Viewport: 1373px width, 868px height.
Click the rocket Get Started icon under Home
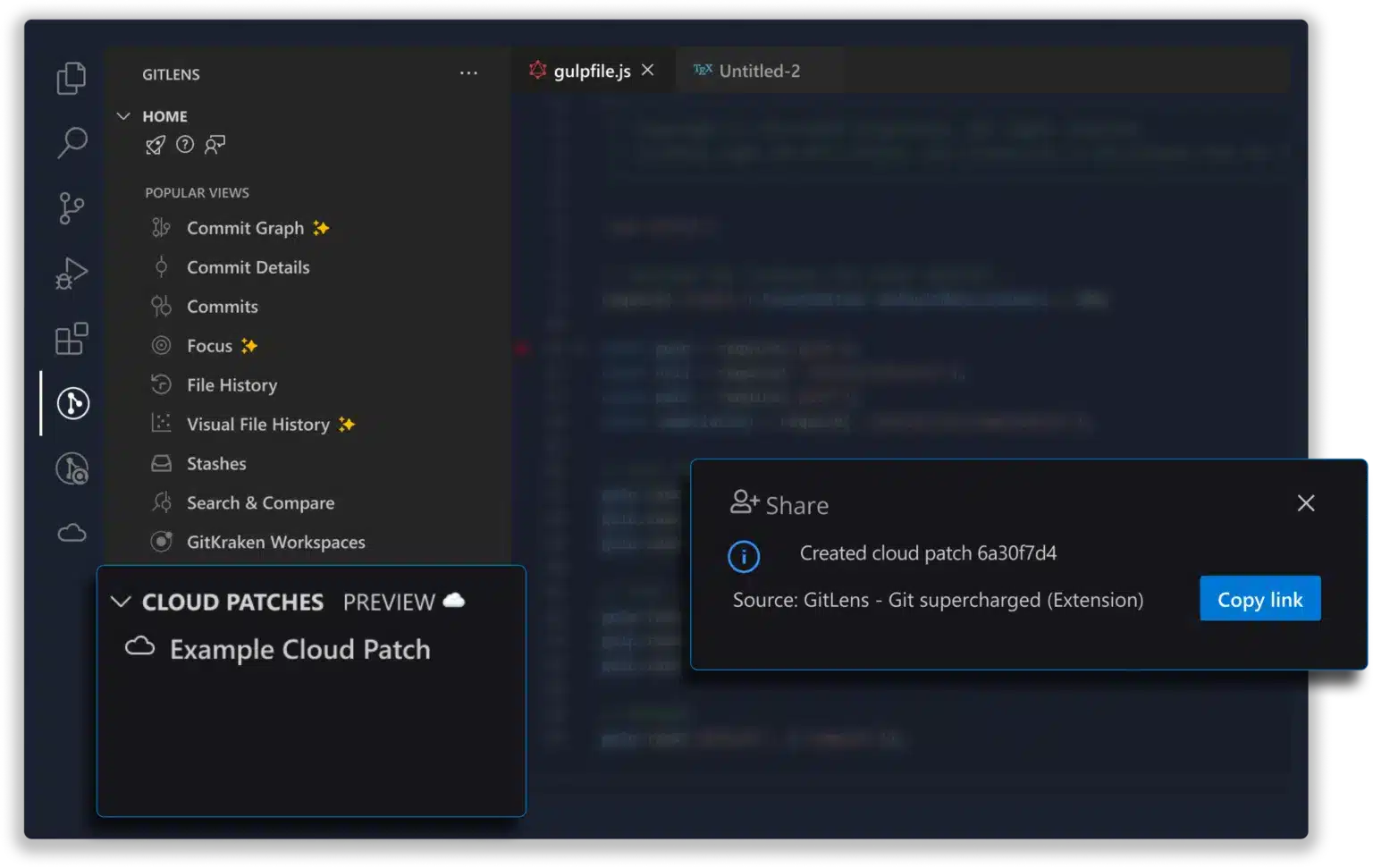pos(156,145)
